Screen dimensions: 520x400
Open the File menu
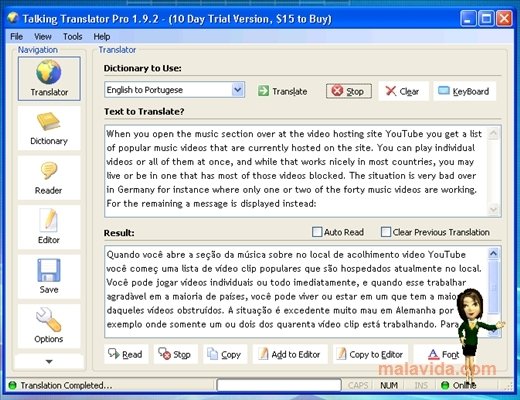[16, 36]
